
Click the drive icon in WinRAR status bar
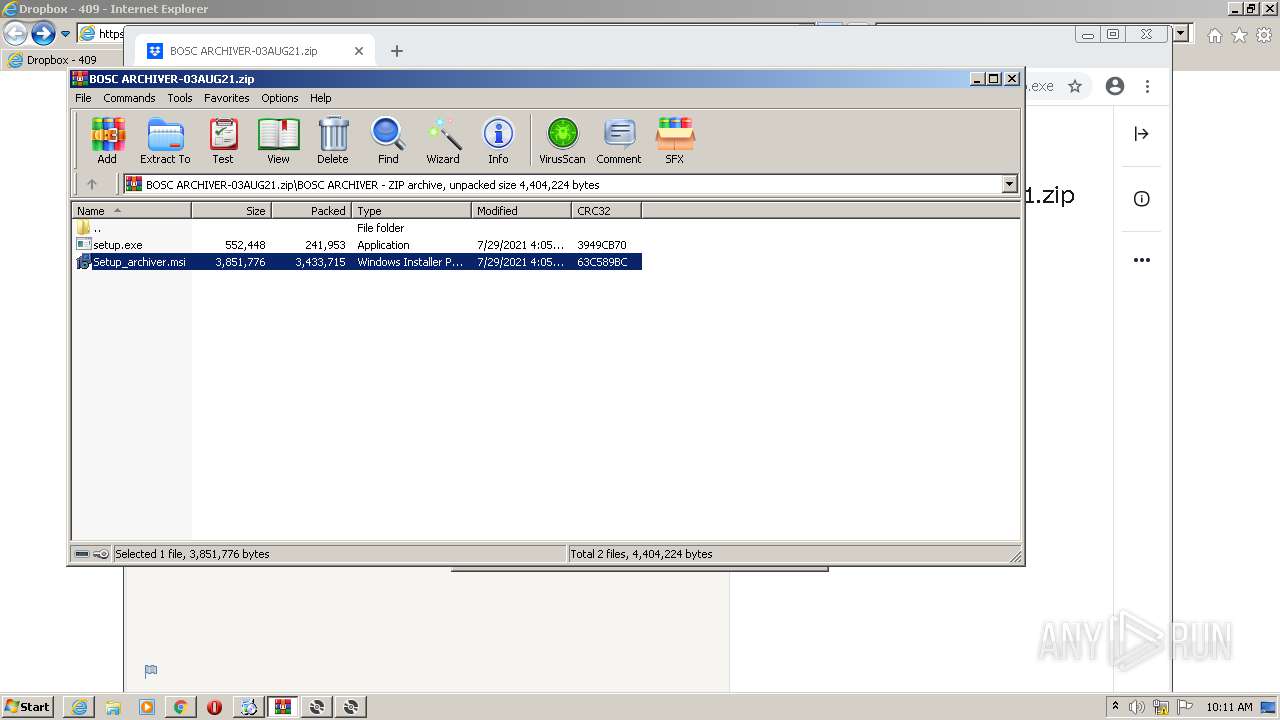[x=82, y=553]
